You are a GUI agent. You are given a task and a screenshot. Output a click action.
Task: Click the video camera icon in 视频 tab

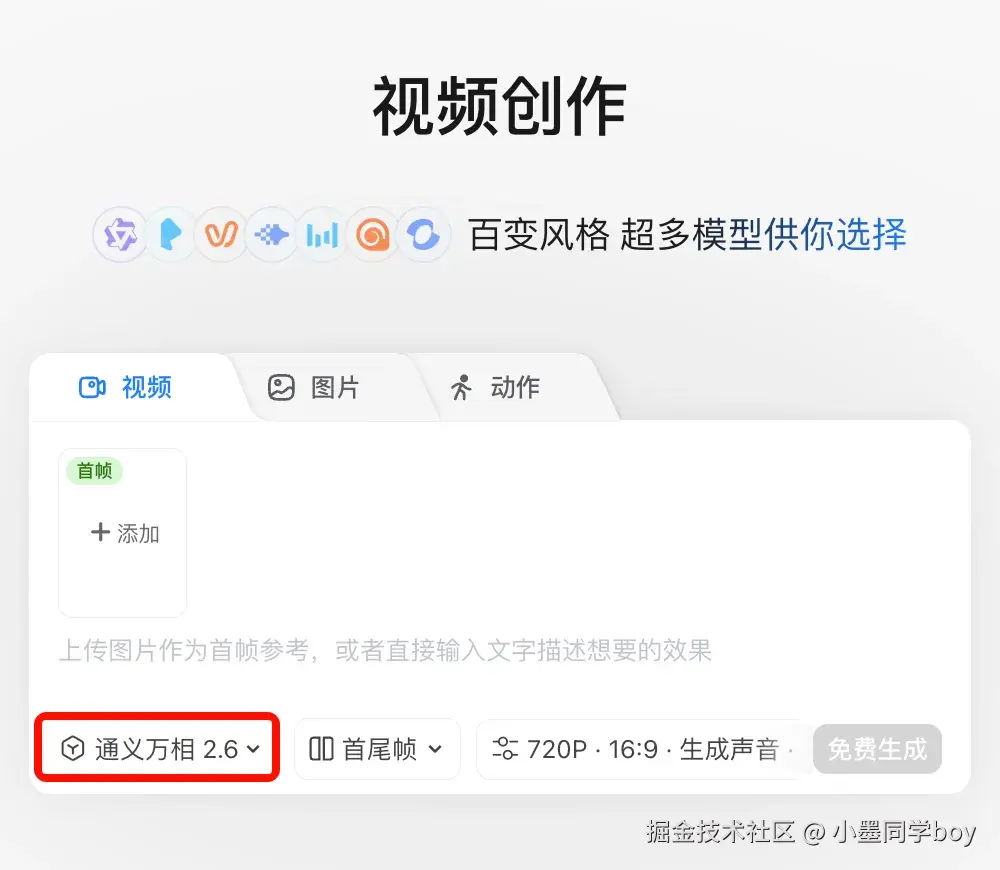pyautogui.click(x=92, y=387)
